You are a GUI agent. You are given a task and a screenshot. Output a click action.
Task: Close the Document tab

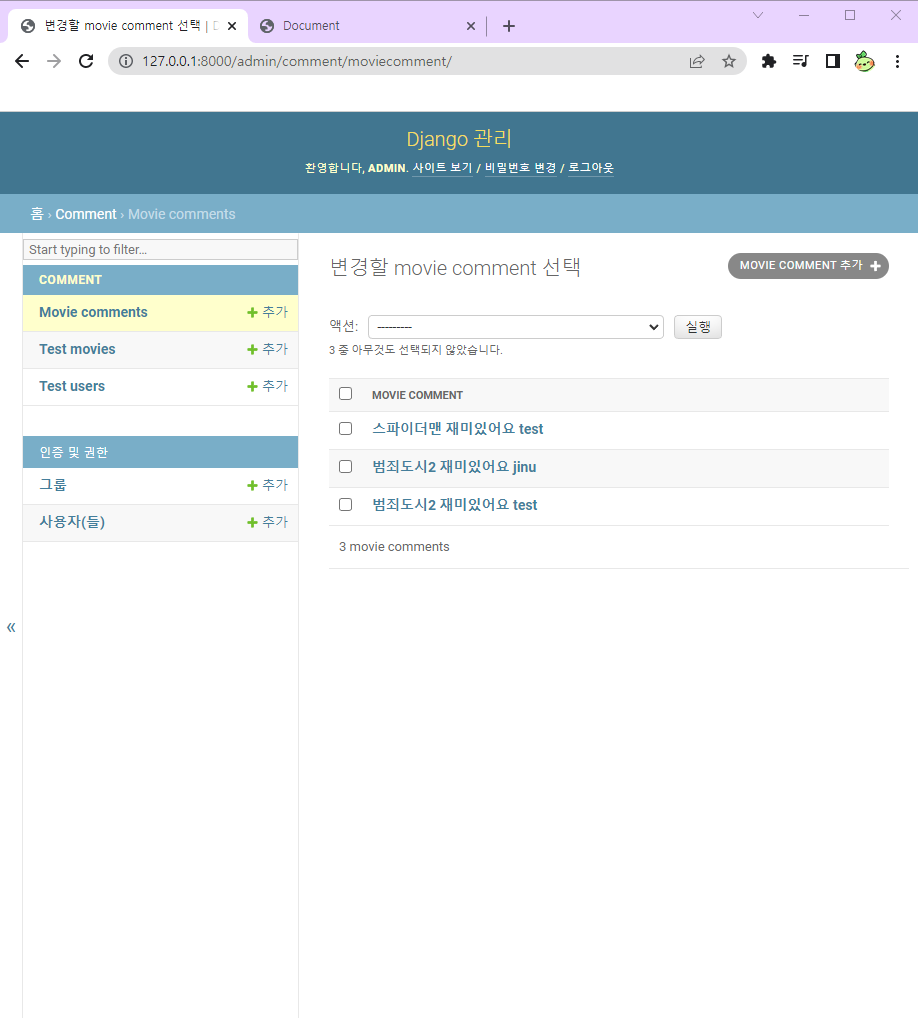(x=471, y=26)
